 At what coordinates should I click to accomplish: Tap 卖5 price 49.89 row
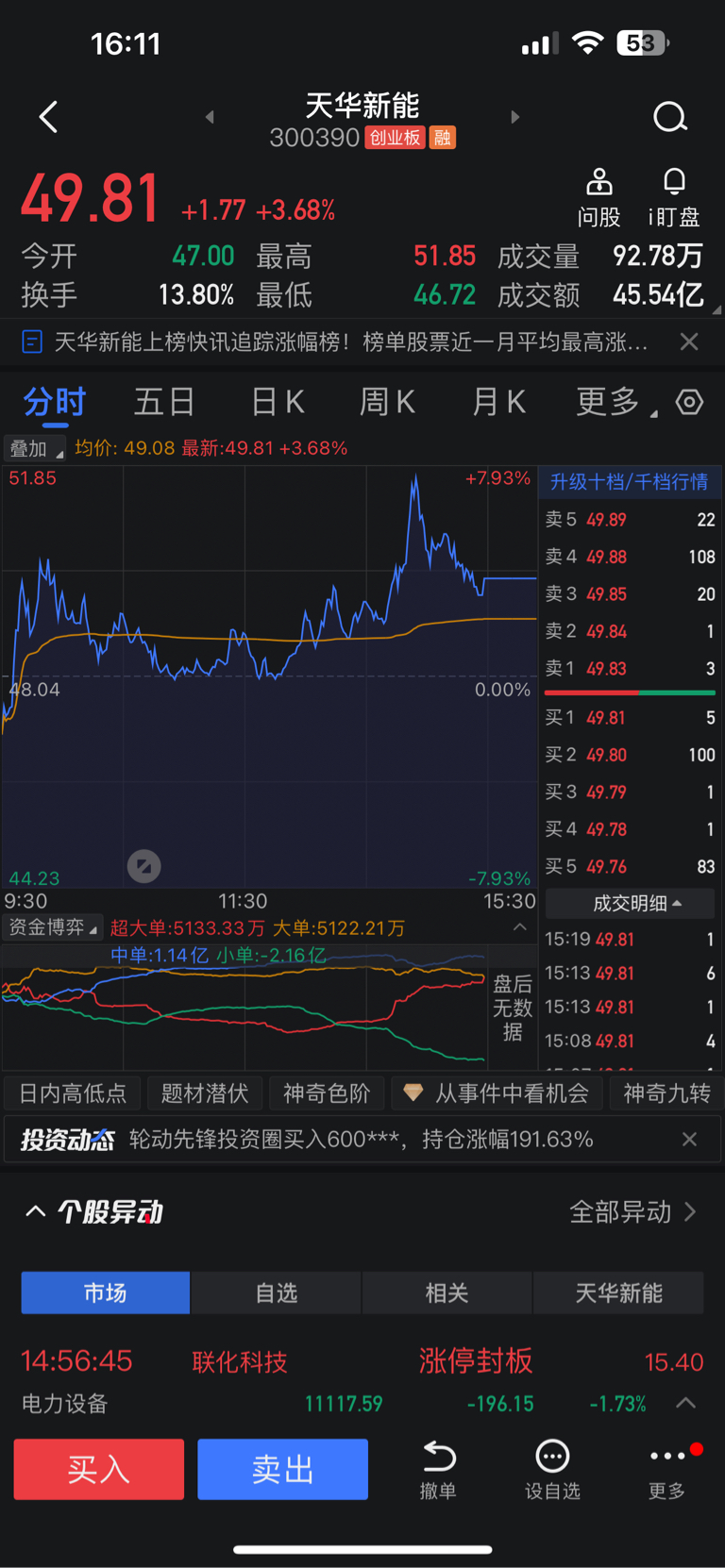(x=630, y=520)
